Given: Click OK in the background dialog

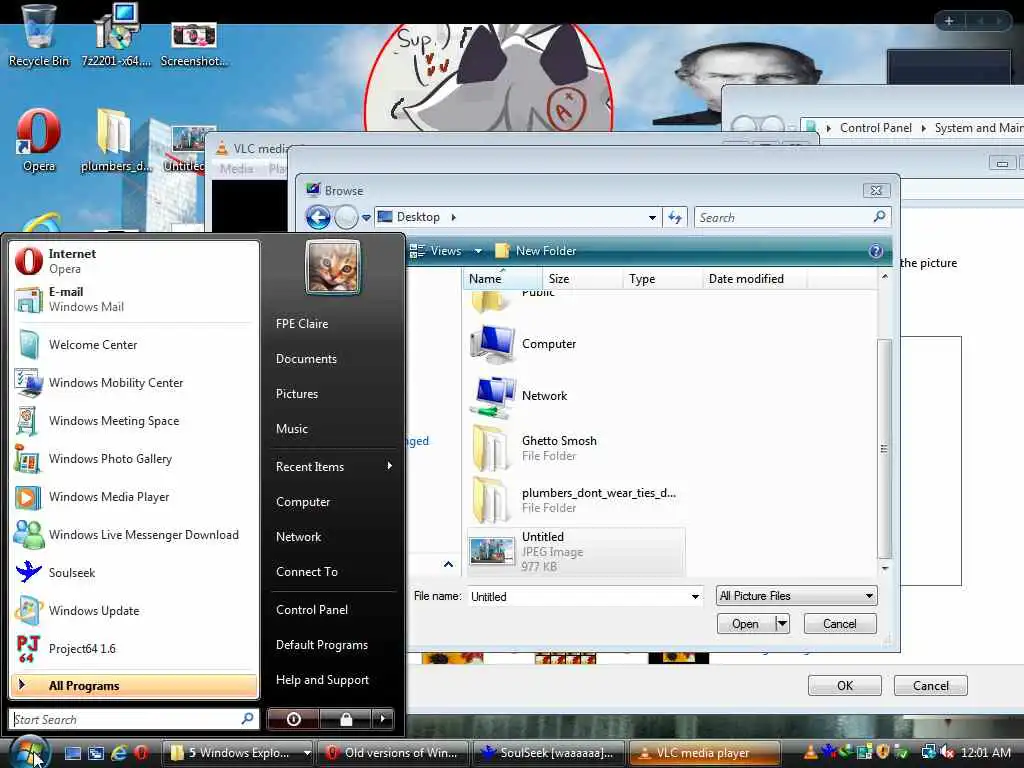Looking at the screenshot, I should 844,685.
